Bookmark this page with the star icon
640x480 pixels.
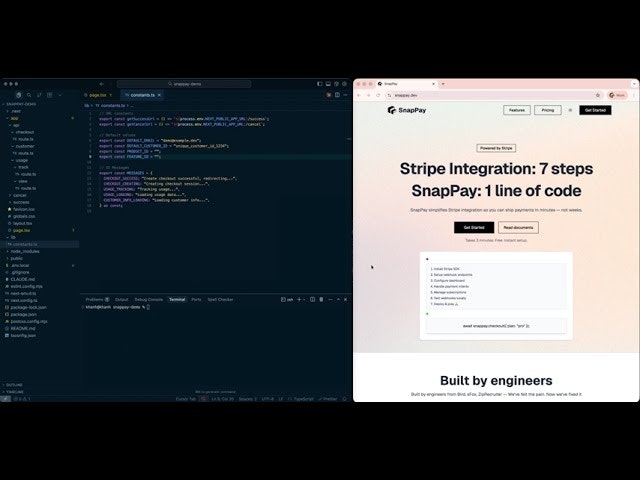pos(598,96)
